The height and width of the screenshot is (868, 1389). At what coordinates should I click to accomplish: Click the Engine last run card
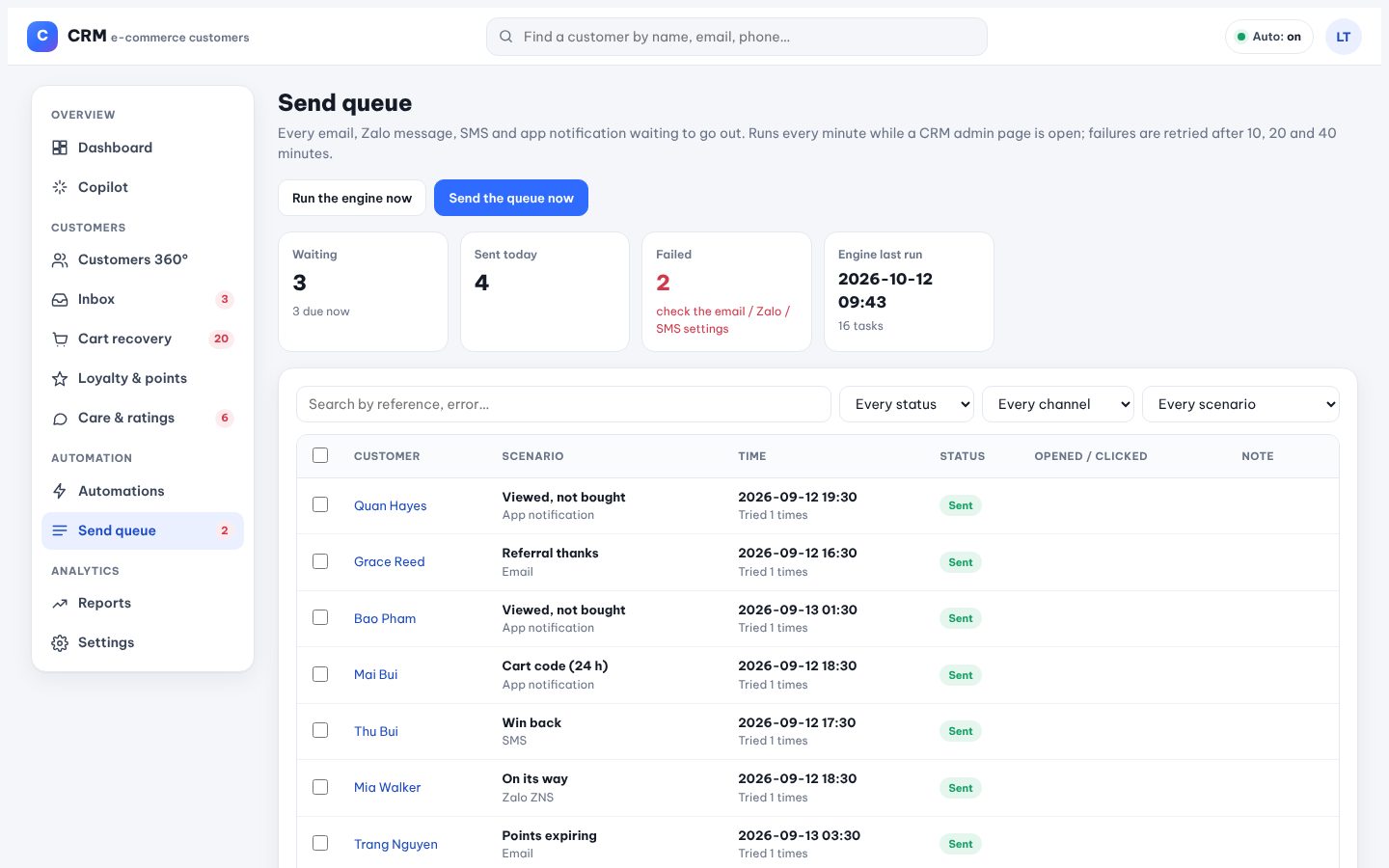(x=909, y=291)
